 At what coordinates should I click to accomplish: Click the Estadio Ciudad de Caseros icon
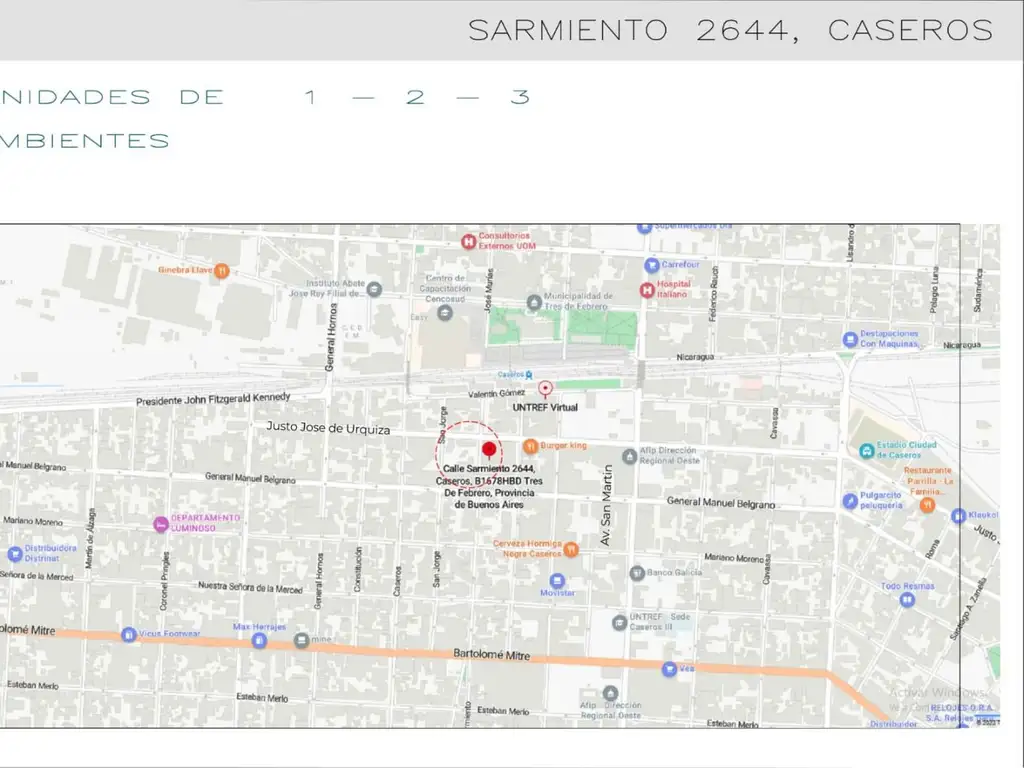click(866, 452)
